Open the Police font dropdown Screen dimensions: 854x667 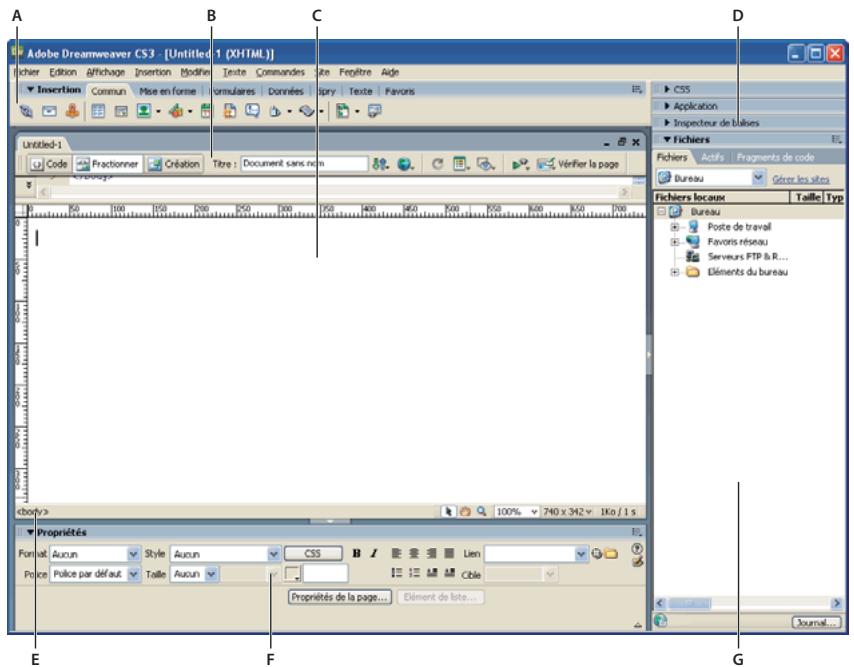coord(133,574)
